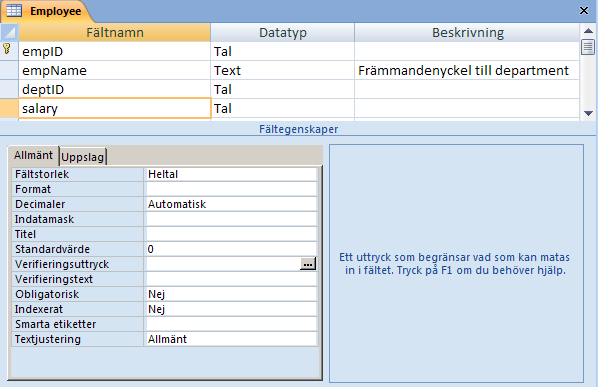Click the Fältnamn column header
Screen dimensions: 598x387
click(x=115, y=32)
